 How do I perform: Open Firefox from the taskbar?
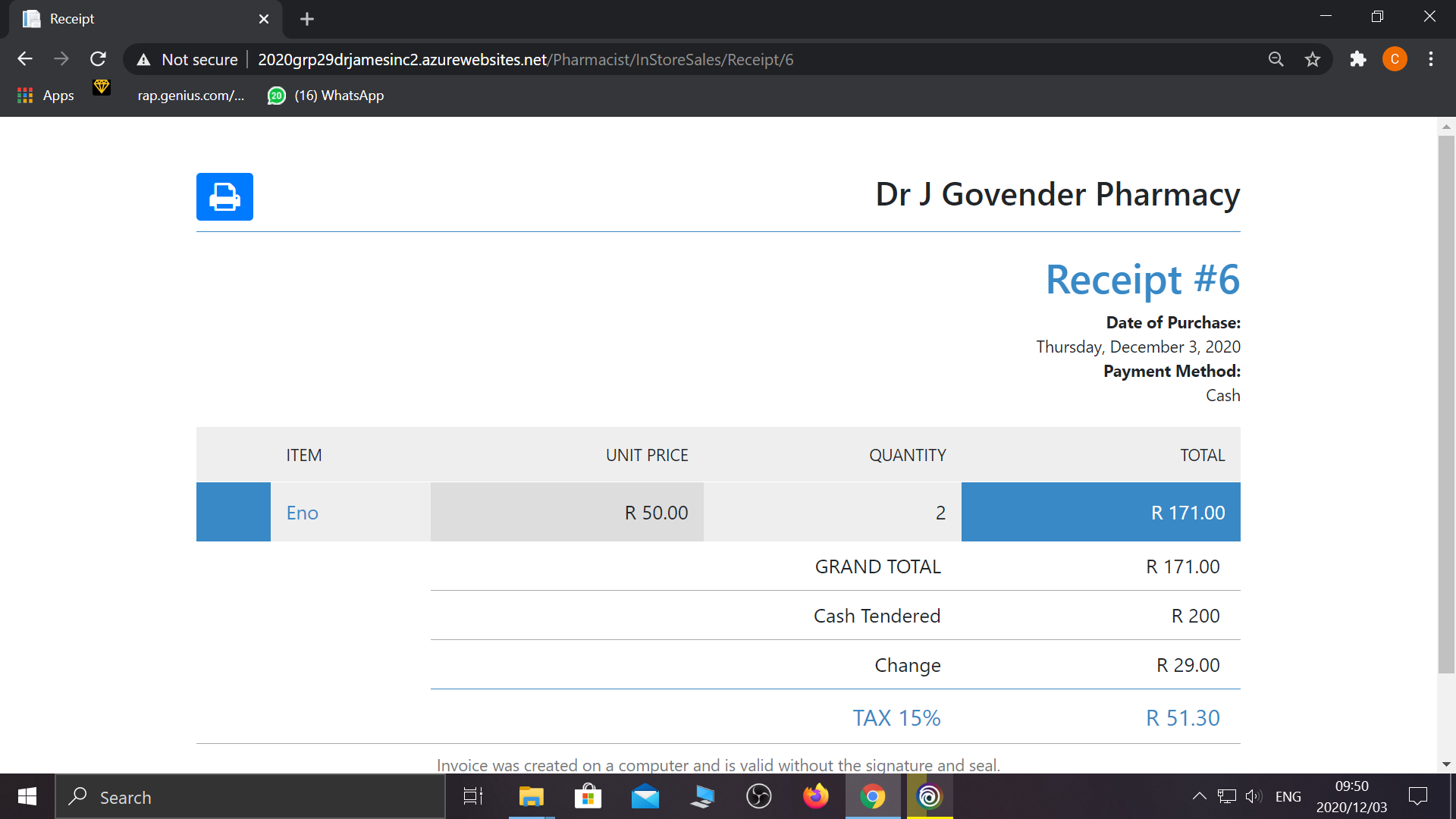[x=816, y=797]
